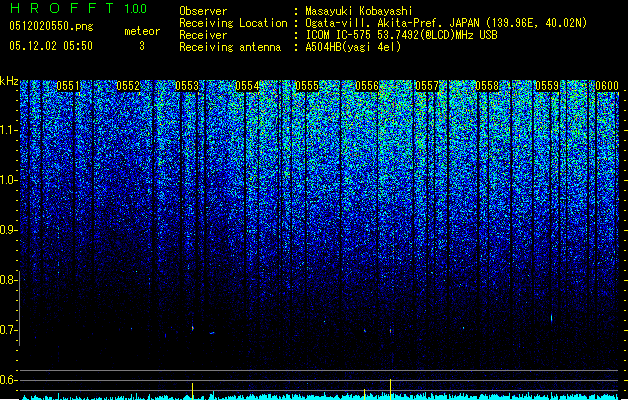This screenshot has height=400, width=629.
Task: Click the 1.0 kHz axis label
Action: (x=8, y=180)
